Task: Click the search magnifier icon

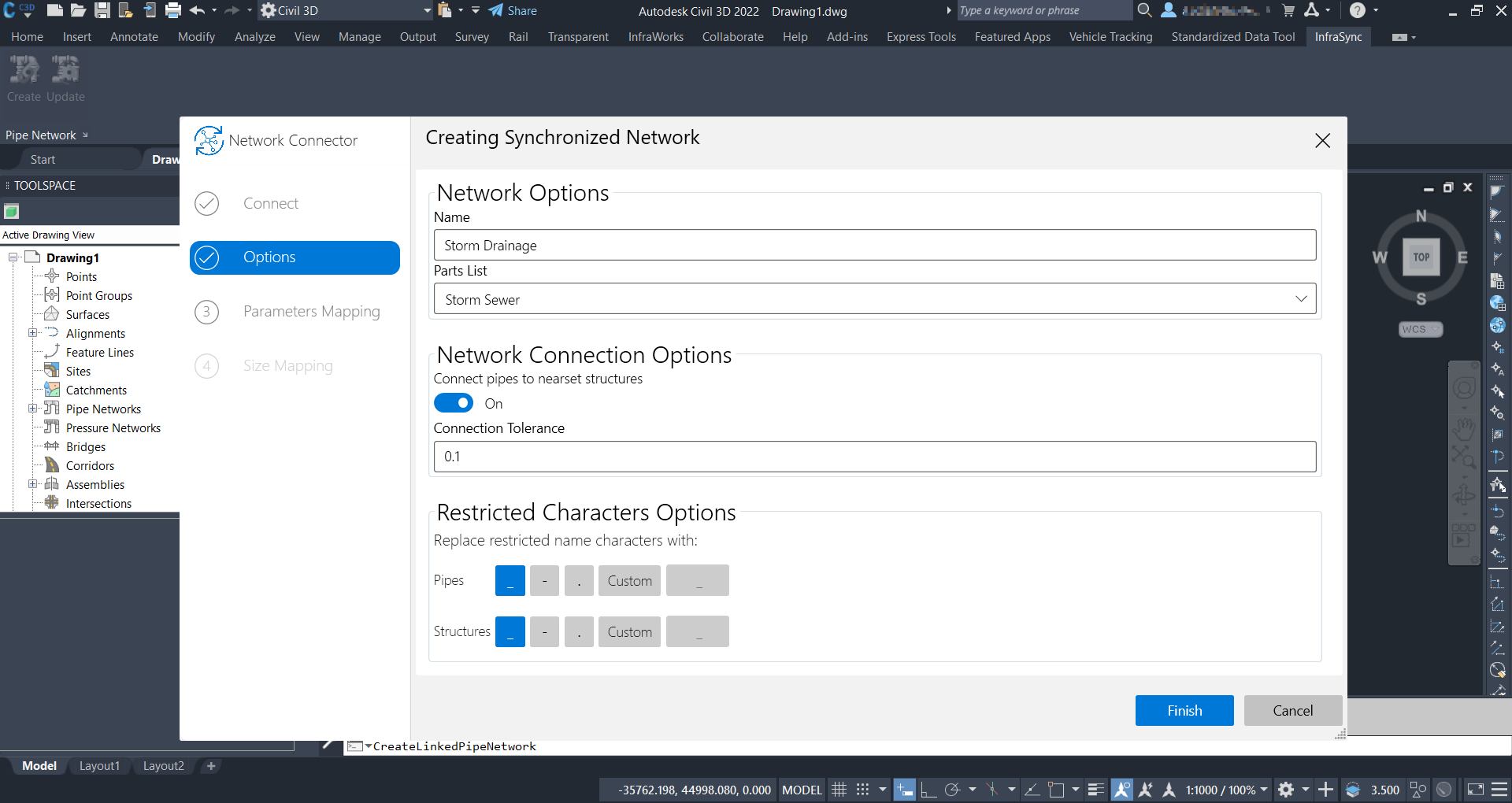Action: click(1144, 10)
